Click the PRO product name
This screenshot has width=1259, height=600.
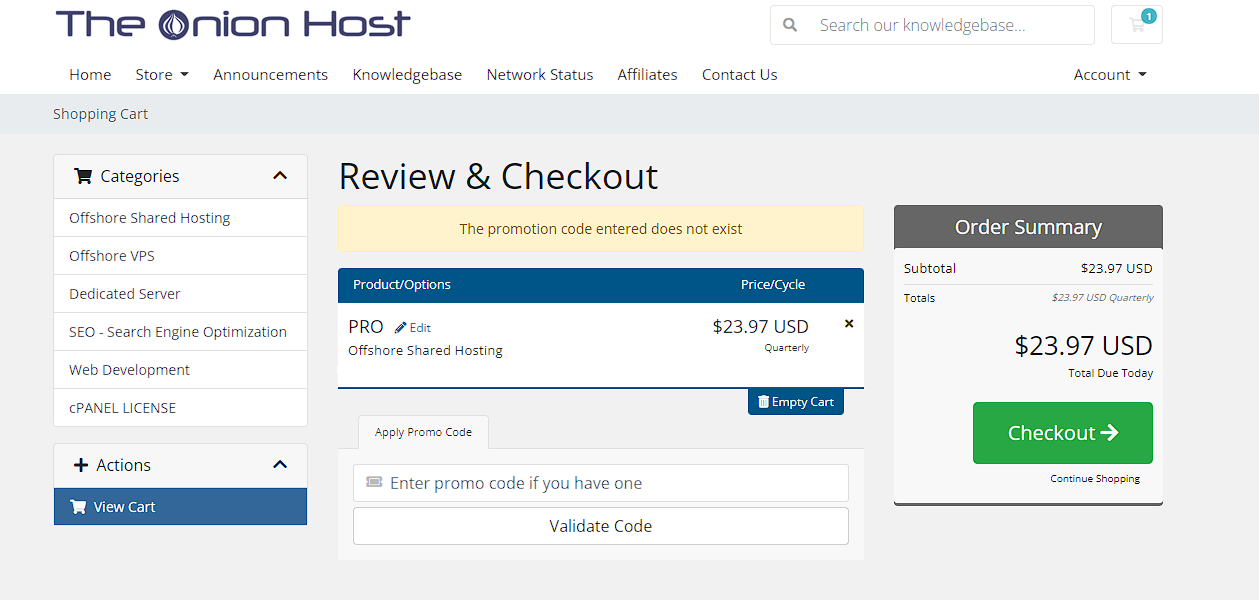point(366,327)
